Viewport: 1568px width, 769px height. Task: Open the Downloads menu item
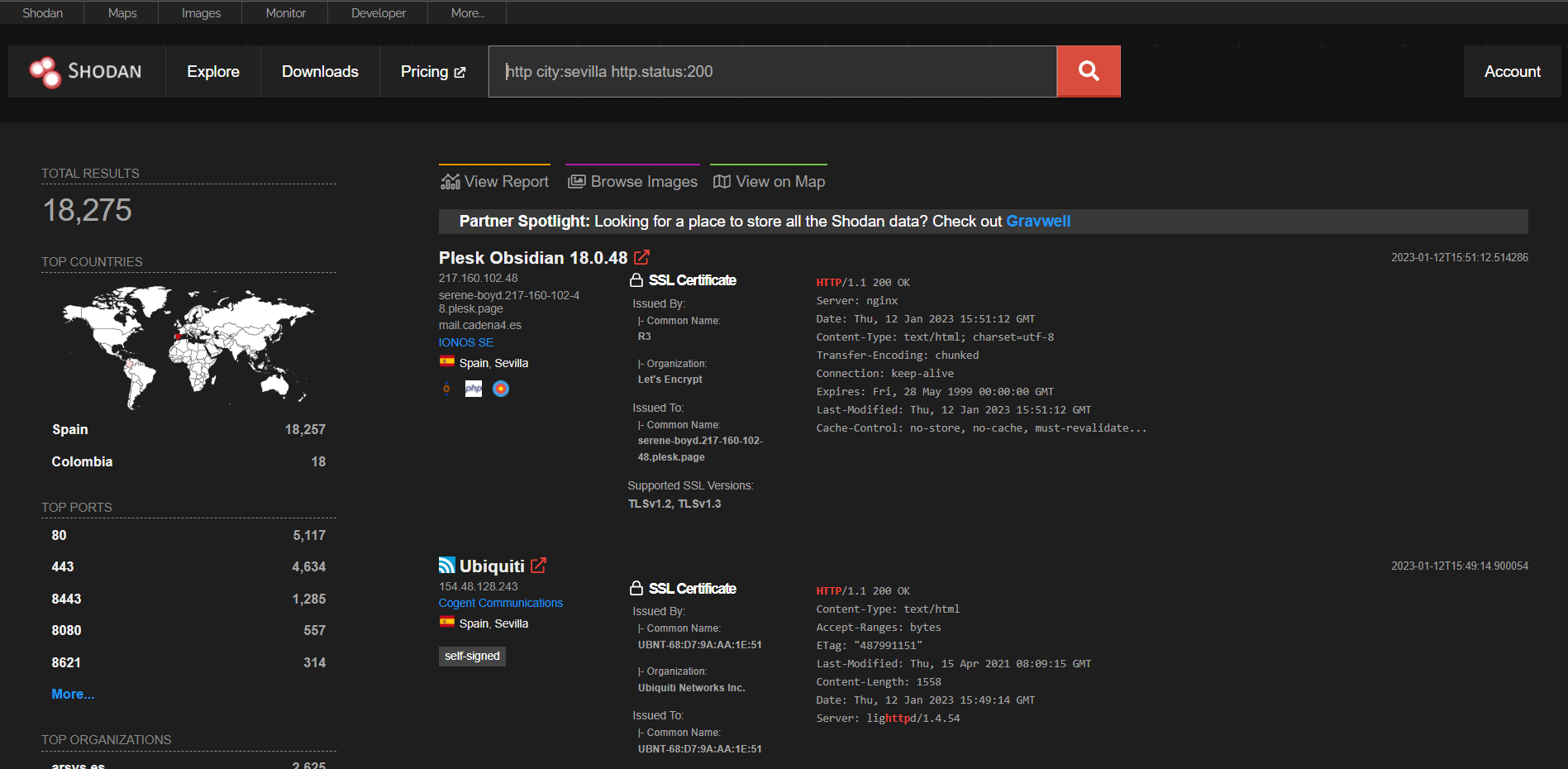(x=320, y=72)
